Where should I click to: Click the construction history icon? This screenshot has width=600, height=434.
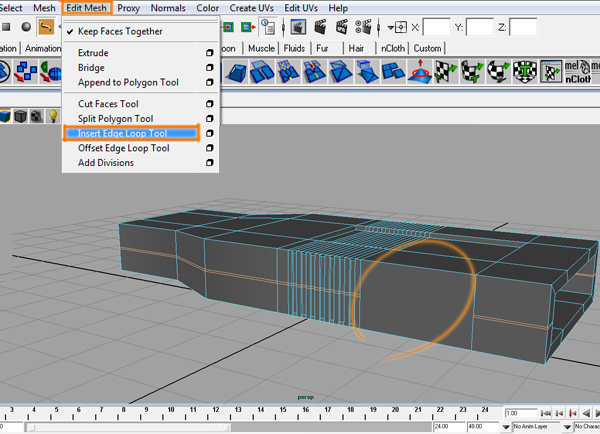[268, 27]
